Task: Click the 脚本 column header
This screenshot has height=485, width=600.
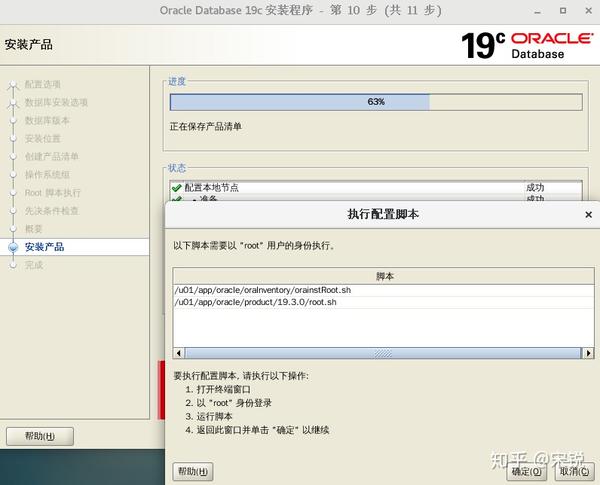Action: click(x=383, y=276)
